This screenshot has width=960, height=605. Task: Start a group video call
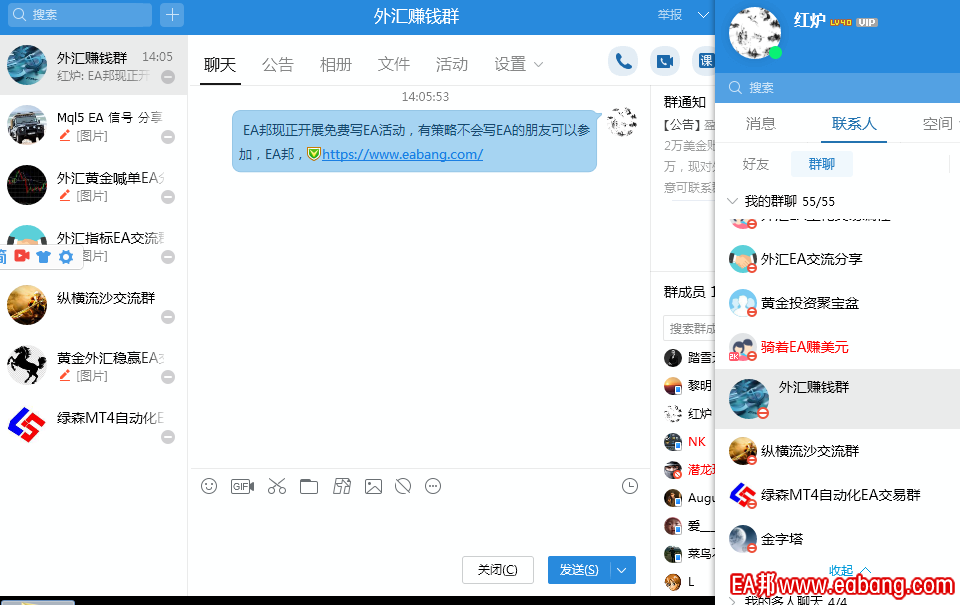[x=664, y=61]
